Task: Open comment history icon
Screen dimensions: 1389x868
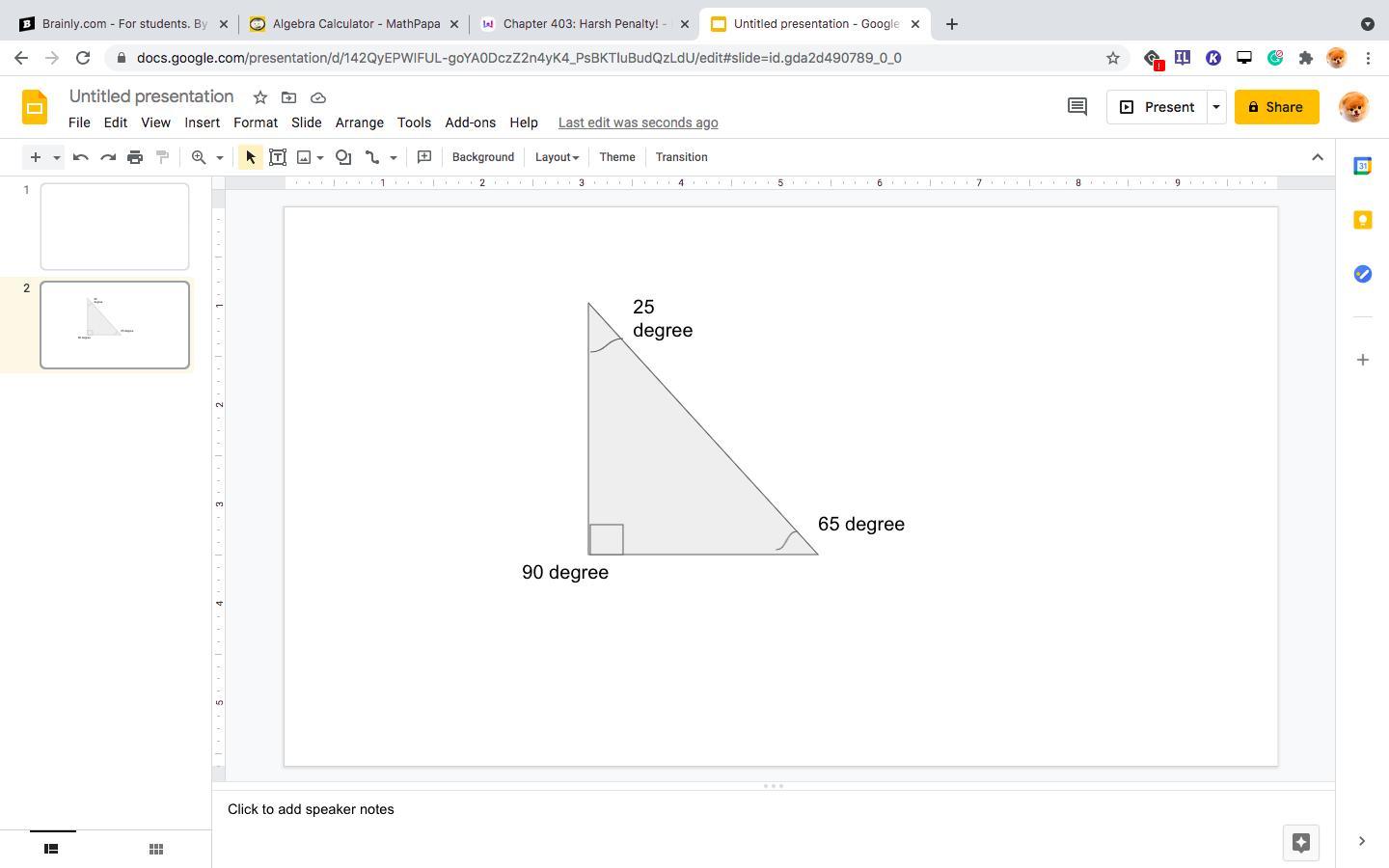Action: tap(1077, 107)
